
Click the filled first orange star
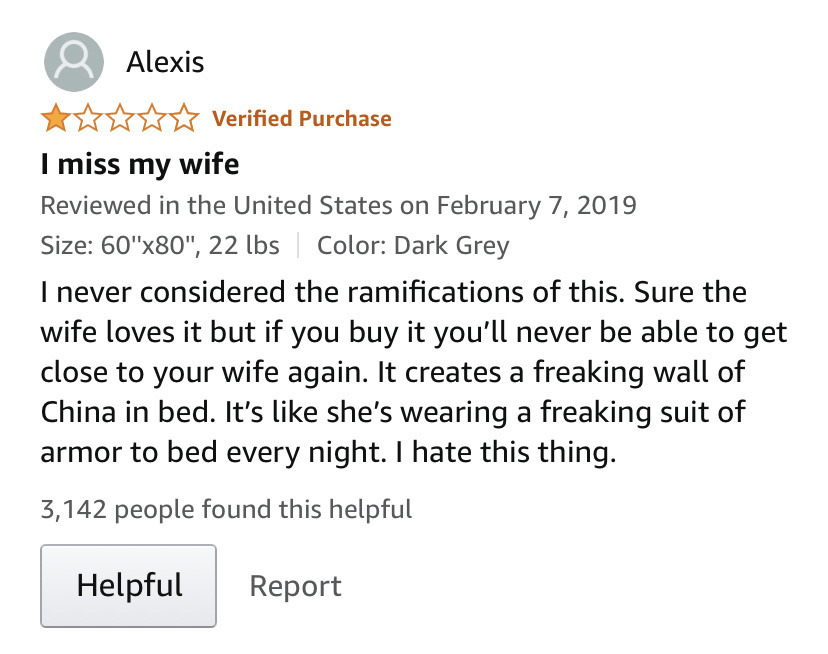55,120
